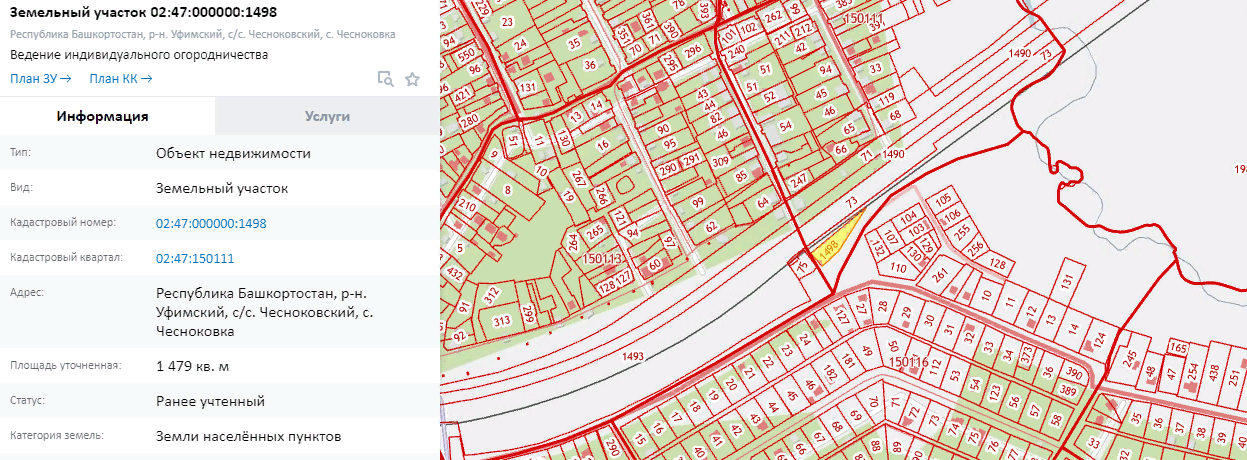Switch to the Услуги tab
1247x460 pixels.
(327, 116)
